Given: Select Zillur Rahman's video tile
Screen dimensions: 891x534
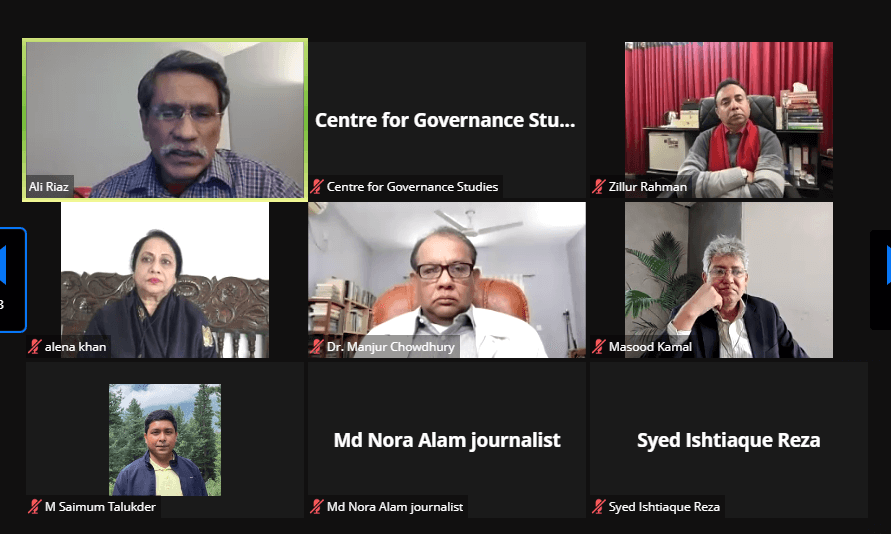Looking at the screenshot, I should coord(729,120).
